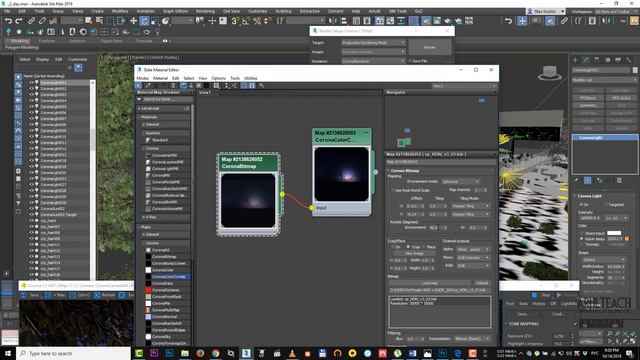The image size is (640, 360).
Task: Toggle the Percent Snap icon
Action: tap(257, 20)
